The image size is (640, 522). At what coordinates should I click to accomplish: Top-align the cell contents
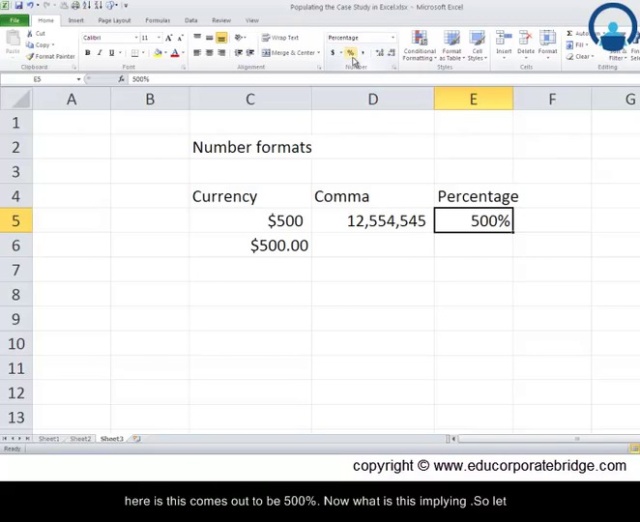tap(197, 38)
